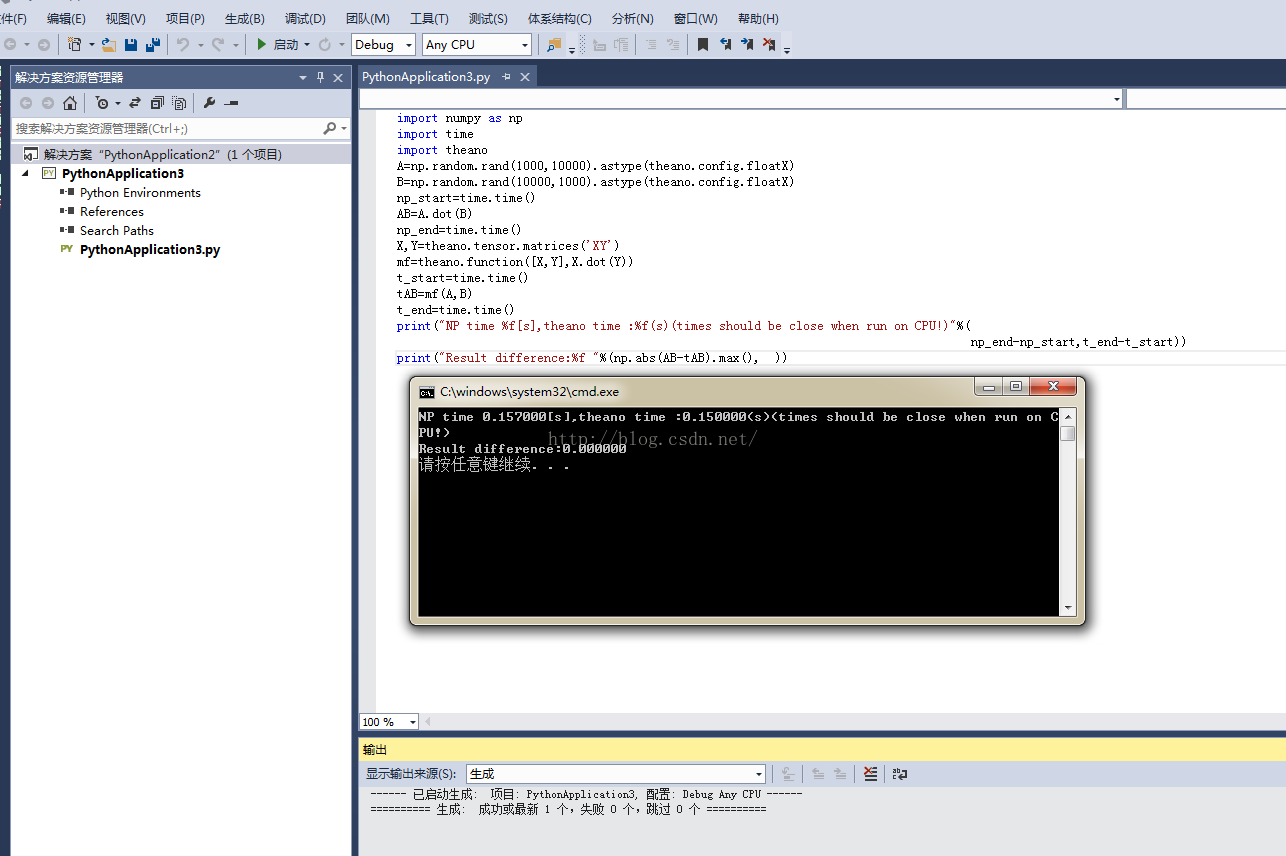The width and height of the screenshot is (1286, 856).
Task: Select Search Paths tree item
Action: pyautogui.click(x=117, y=230)
